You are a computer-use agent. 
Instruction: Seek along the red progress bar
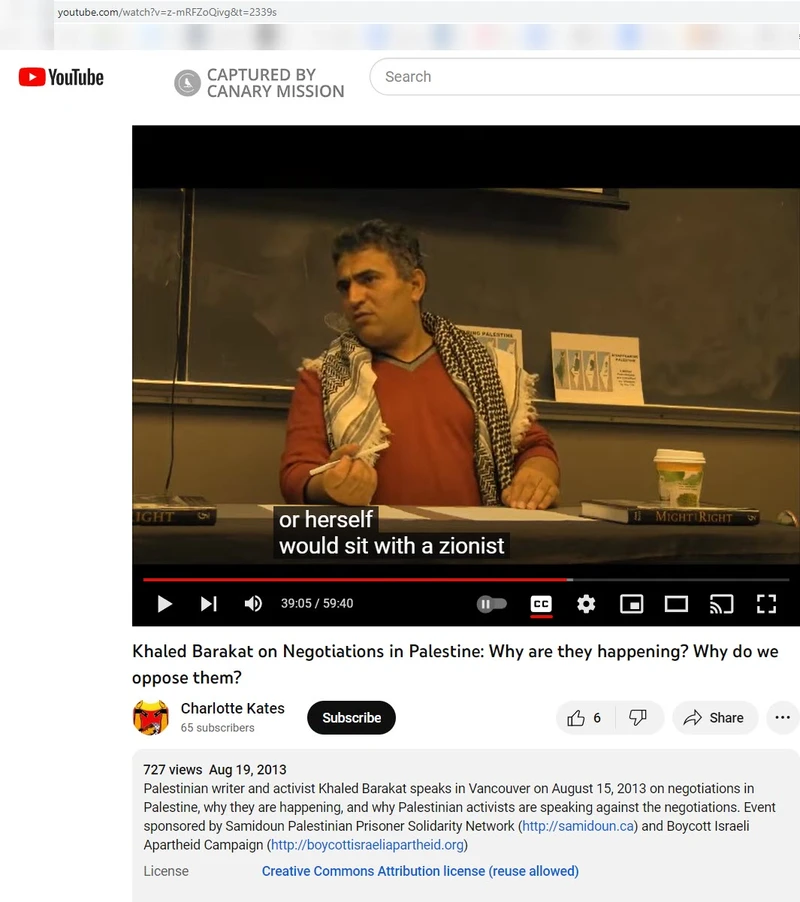coord(466,580)
